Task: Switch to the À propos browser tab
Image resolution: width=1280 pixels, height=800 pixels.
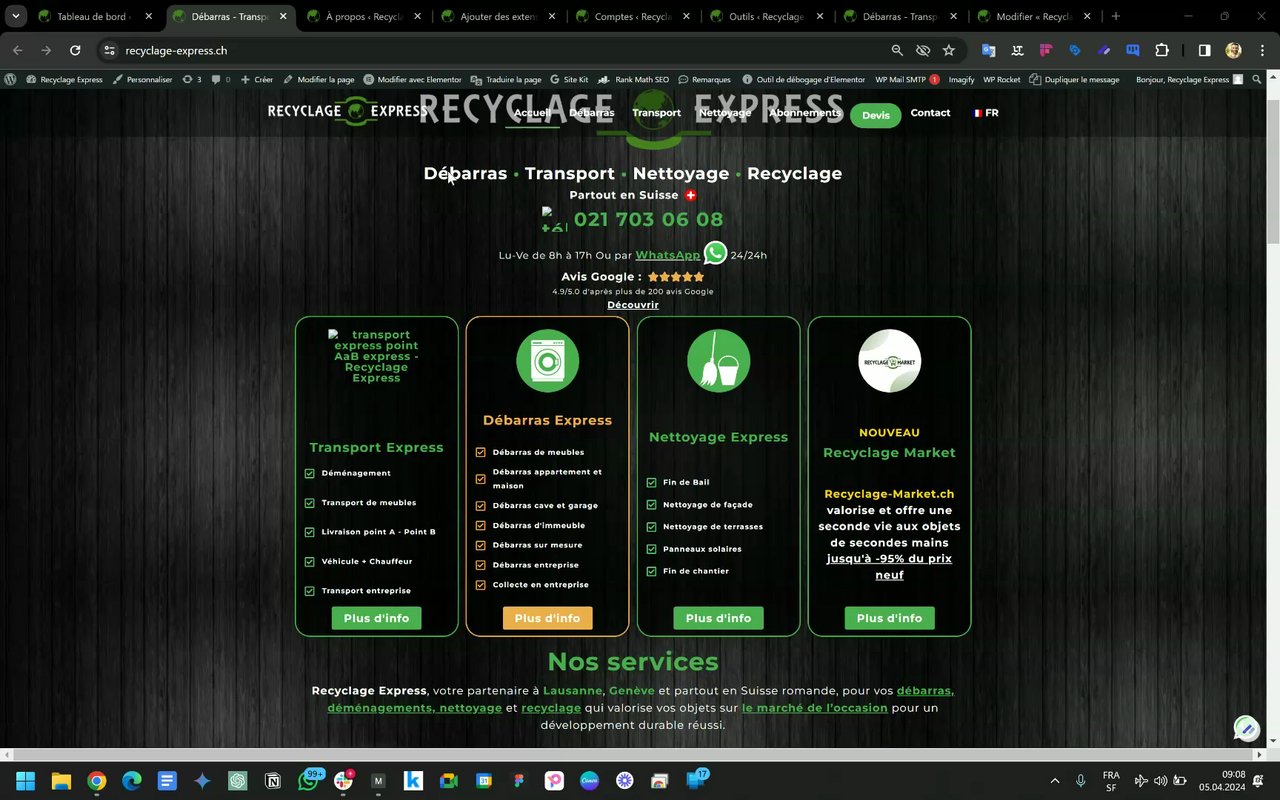Action: (363, 16)
